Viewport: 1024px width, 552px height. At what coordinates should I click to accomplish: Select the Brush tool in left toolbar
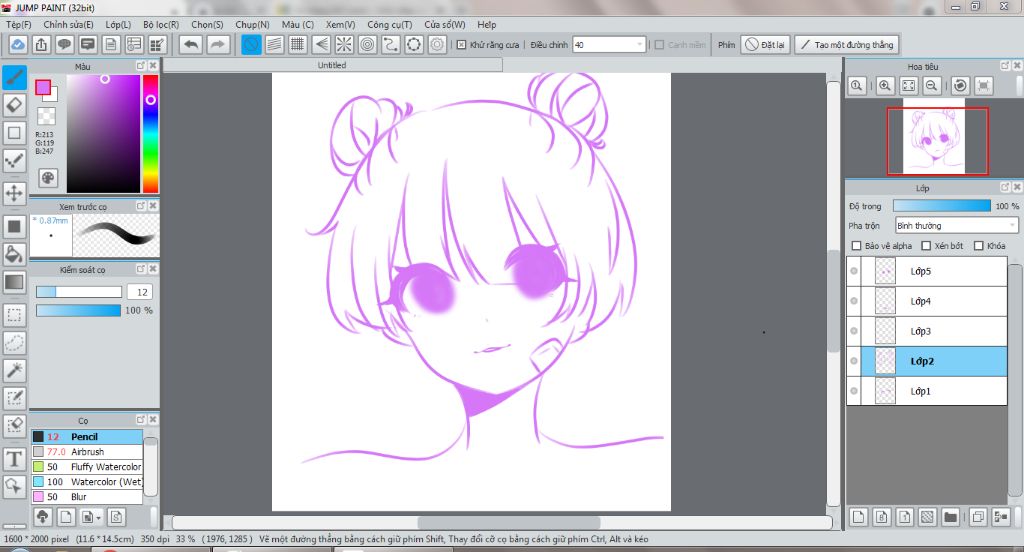point(14,77)
